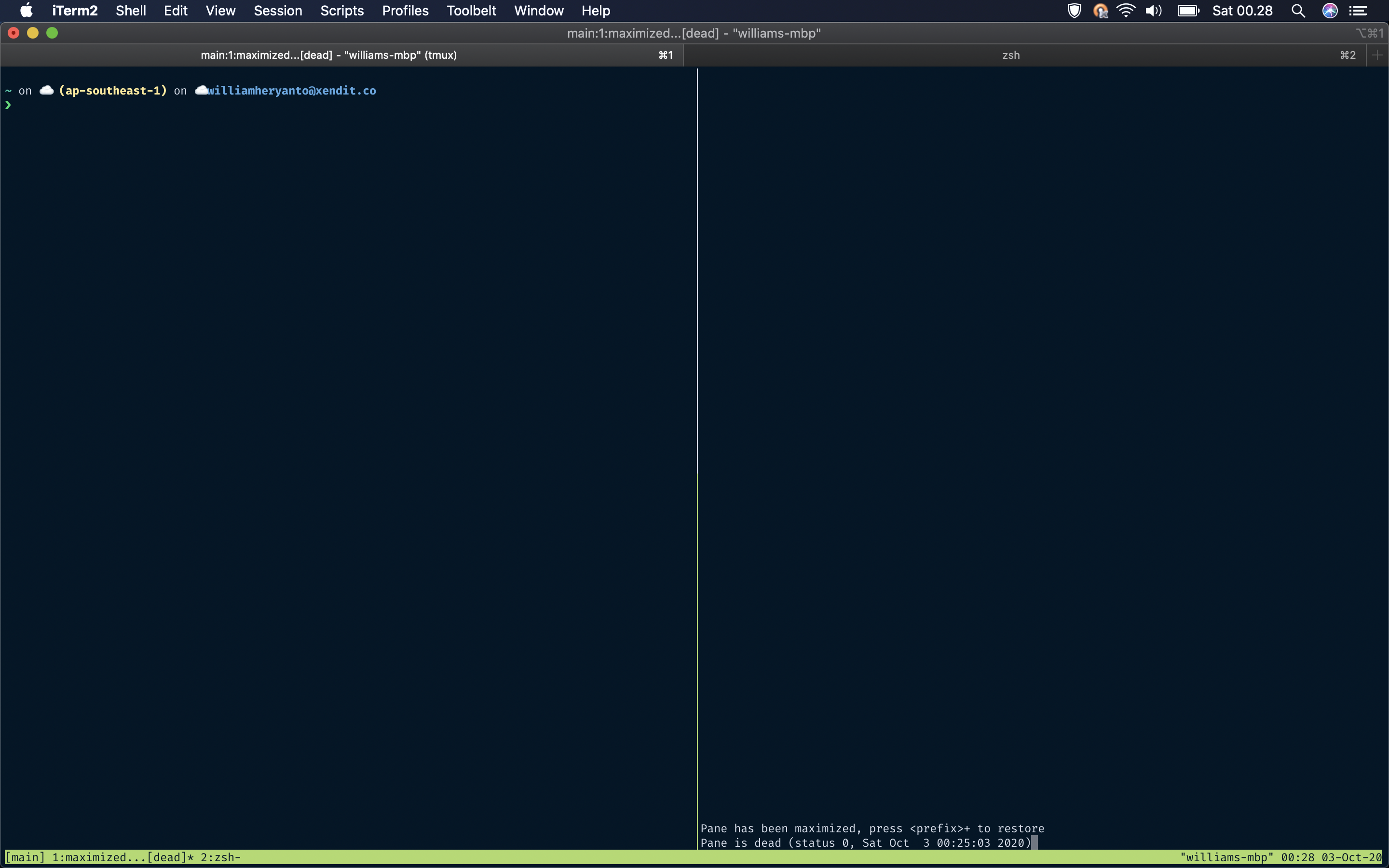Open the Profiles menu
The height and width of the screenshot is (868, 1389).
[x=405, y=10]
